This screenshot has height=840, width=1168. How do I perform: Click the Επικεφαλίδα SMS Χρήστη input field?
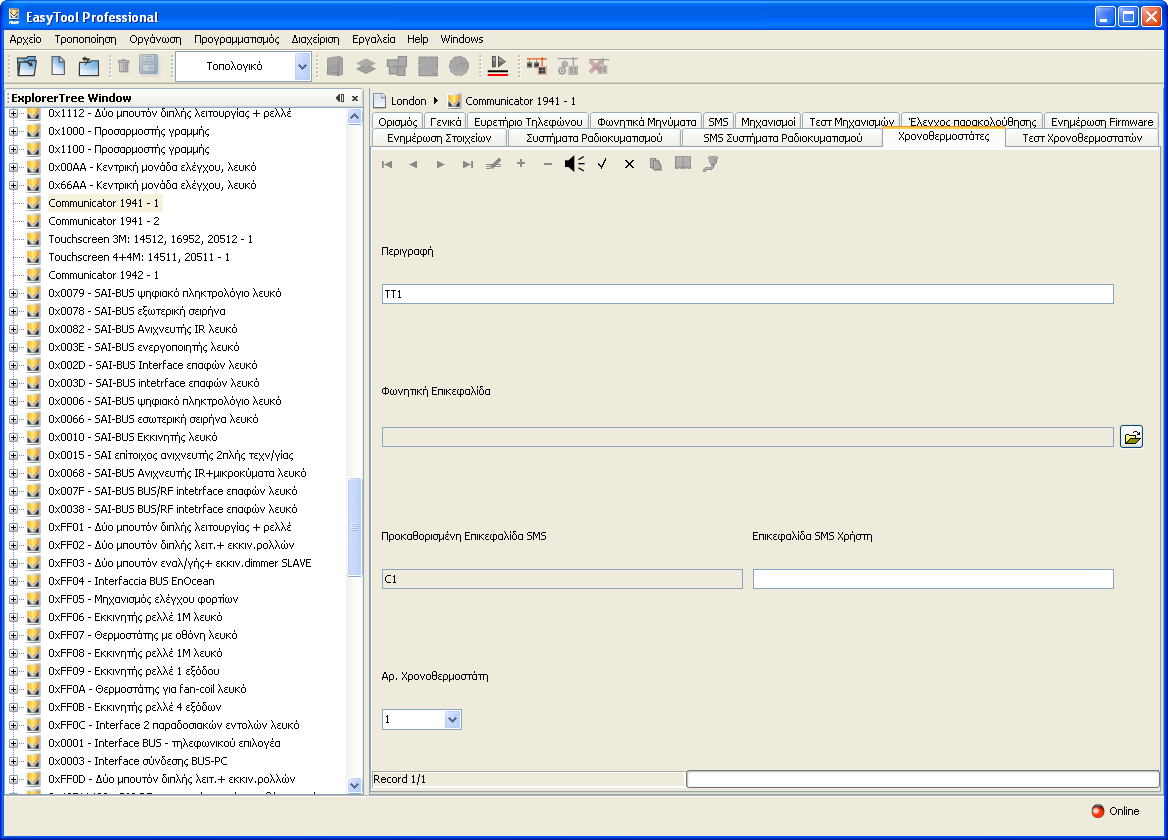pyautogui.click(x=933, y=579)
